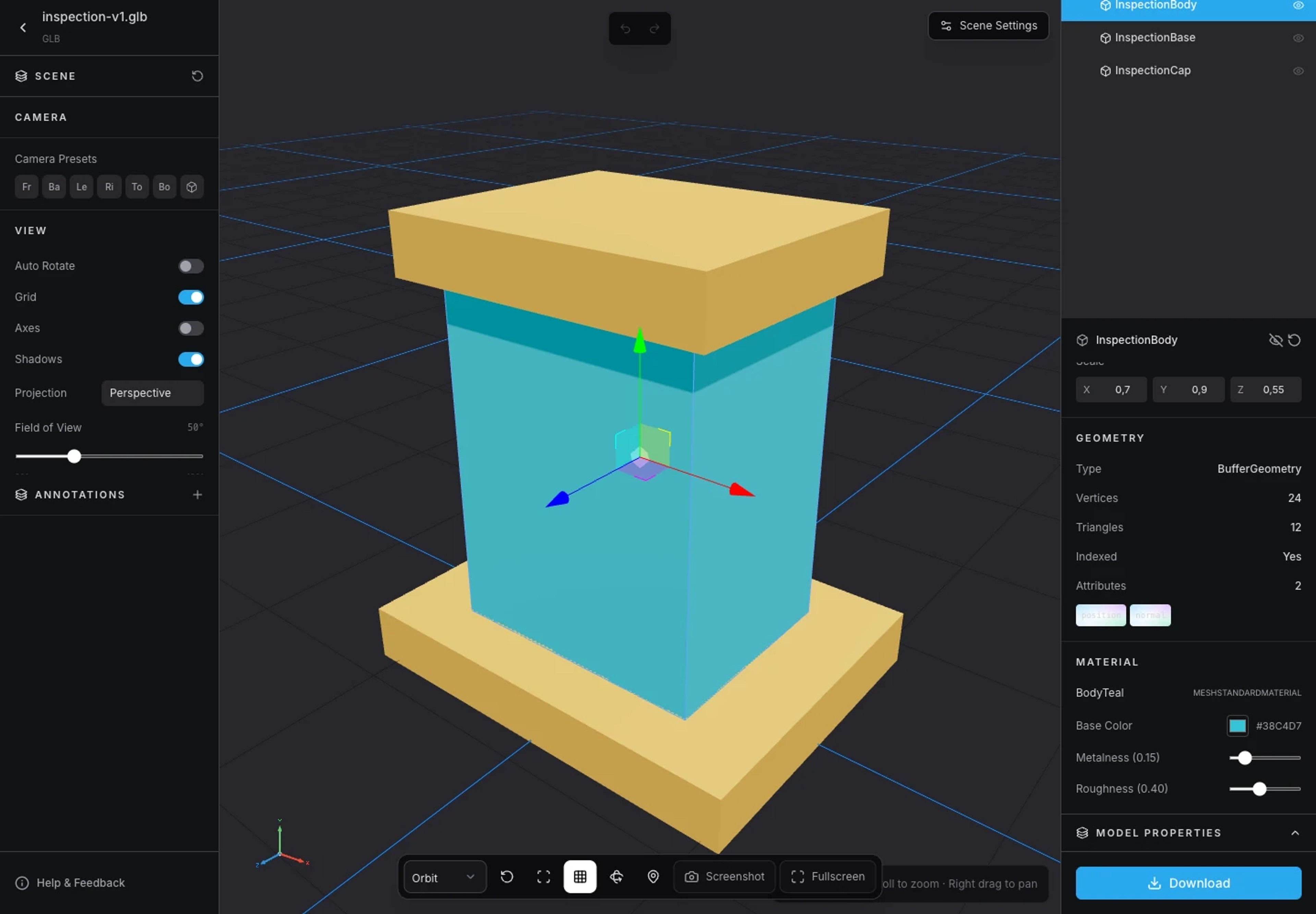Reset the scene with SCENE refresh icon
Screen dimensions: 1316x914
[197, 76]
